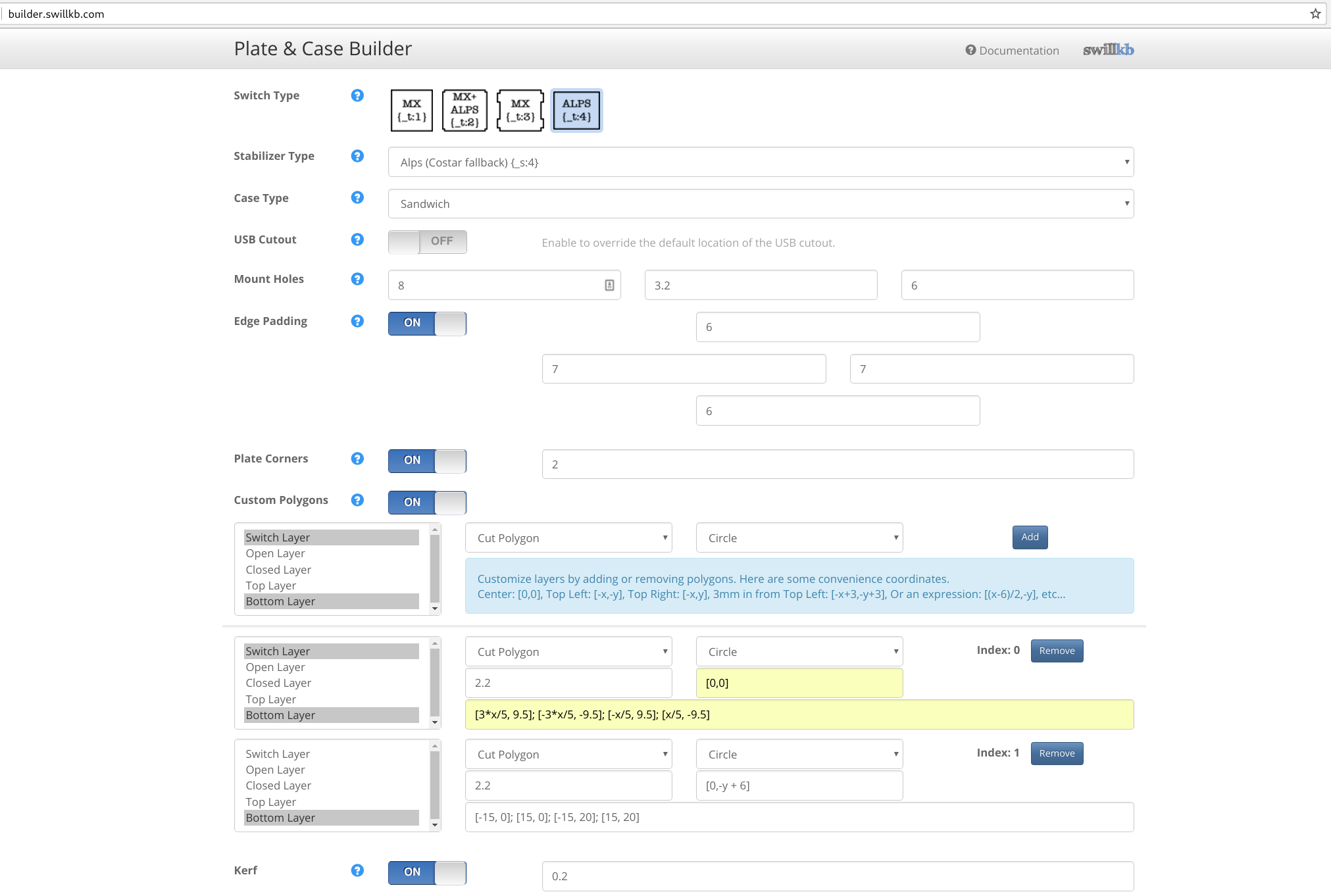Disable the Custom Polygons toggle
This screenshot has width=1331, height=896.
427,503
